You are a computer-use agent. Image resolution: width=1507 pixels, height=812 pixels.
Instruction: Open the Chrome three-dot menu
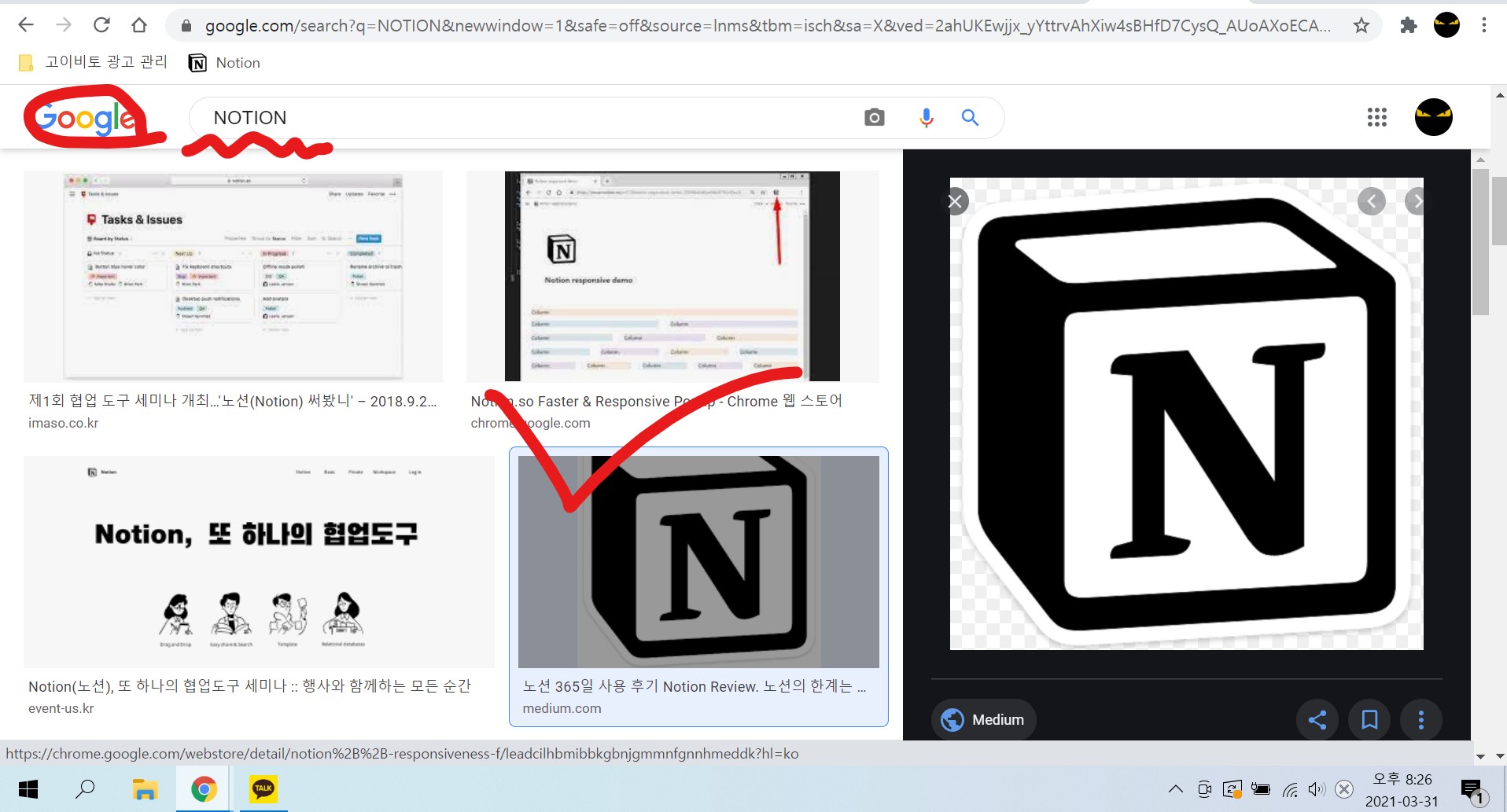[x=1484, y=25]
